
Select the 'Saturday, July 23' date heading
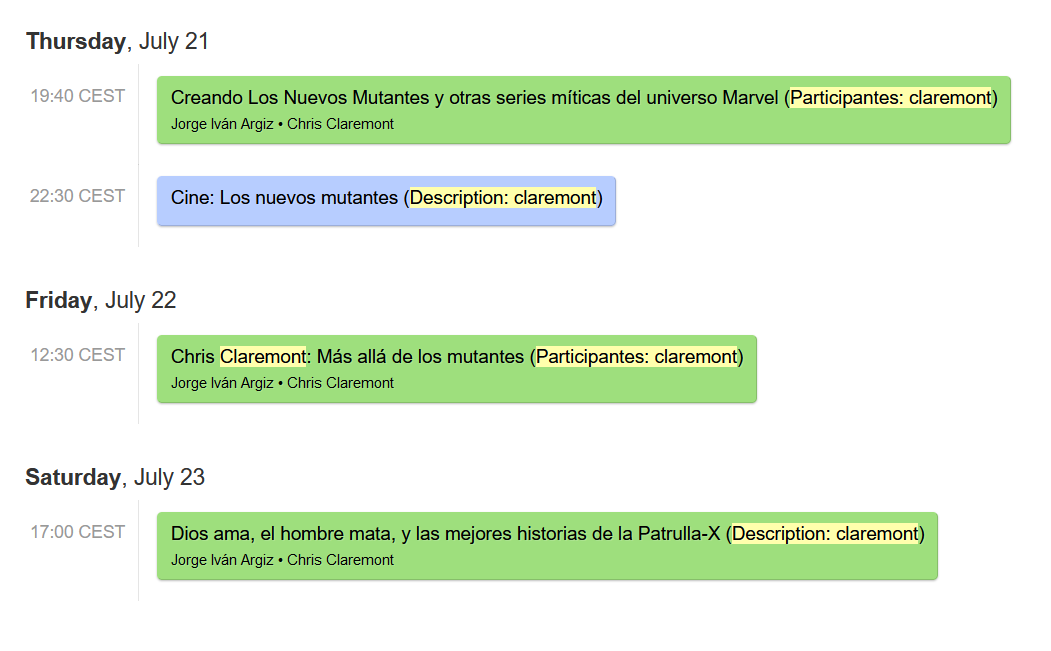(x=115, y=477)
